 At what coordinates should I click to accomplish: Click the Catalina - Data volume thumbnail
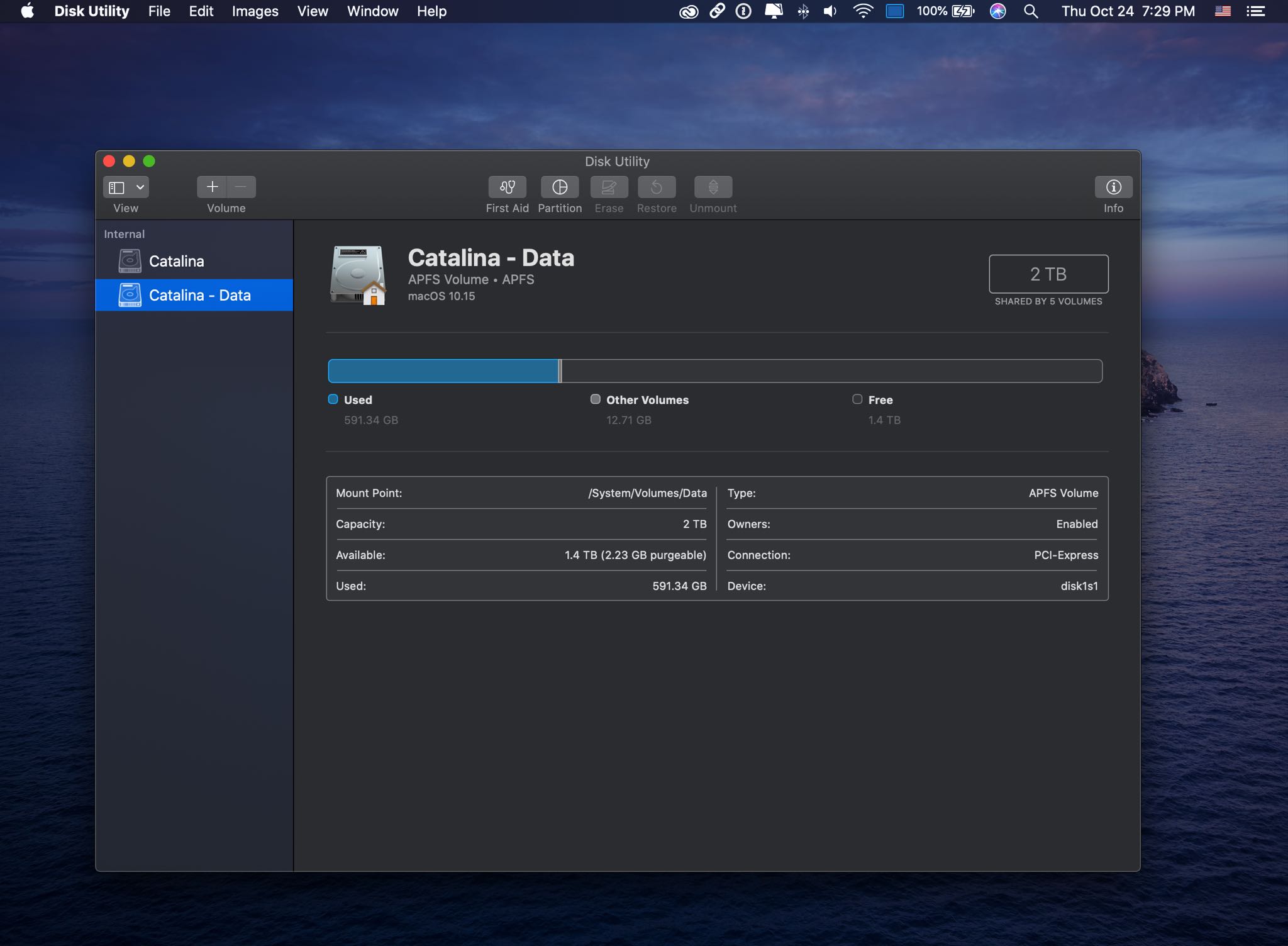coord(127,295)
